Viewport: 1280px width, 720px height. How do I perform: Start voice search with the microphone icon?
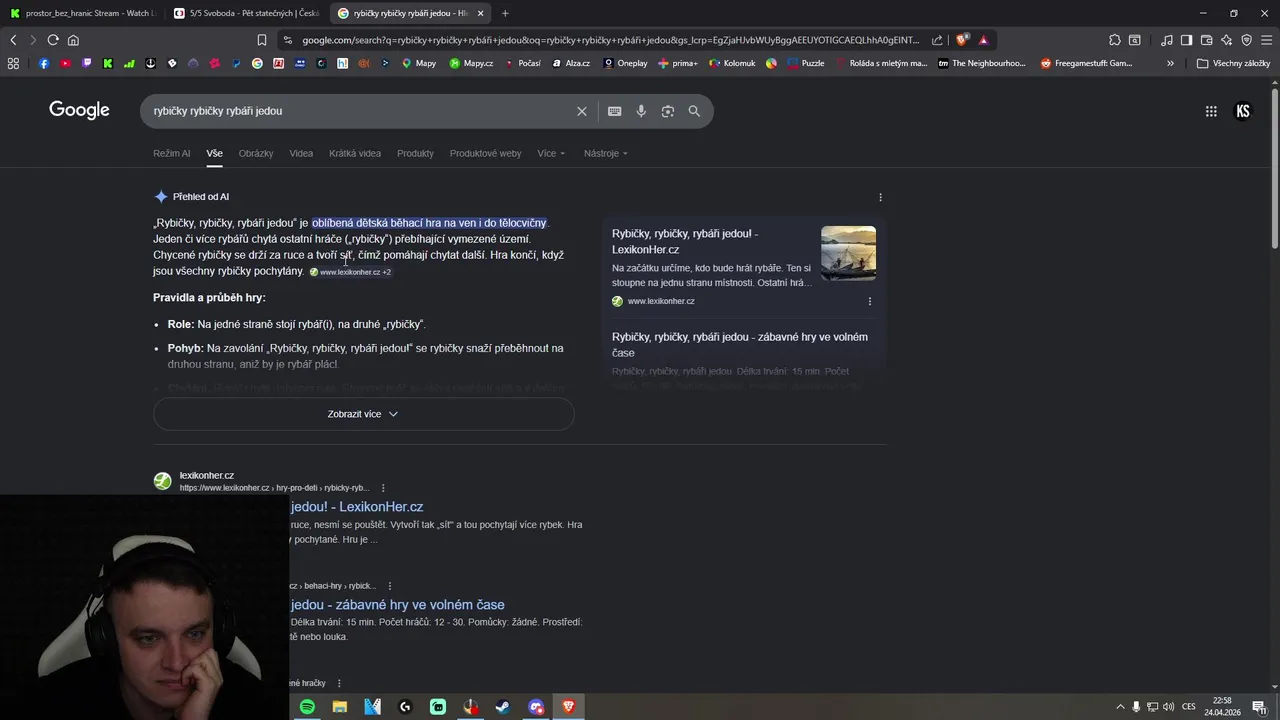pyautogui.click(x=641, y=111)
